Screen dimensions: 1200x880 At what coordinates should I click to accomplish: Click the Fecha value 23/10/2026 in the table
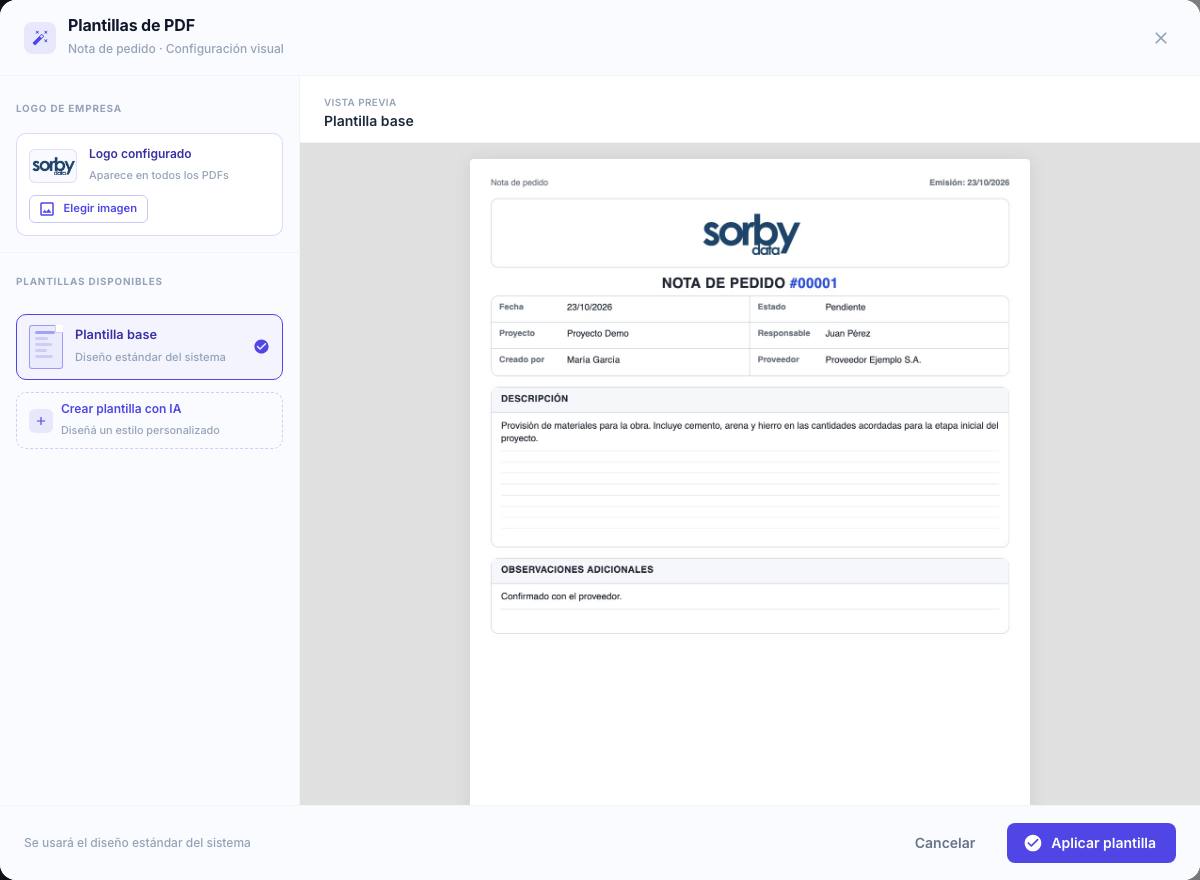coord(589,307)
